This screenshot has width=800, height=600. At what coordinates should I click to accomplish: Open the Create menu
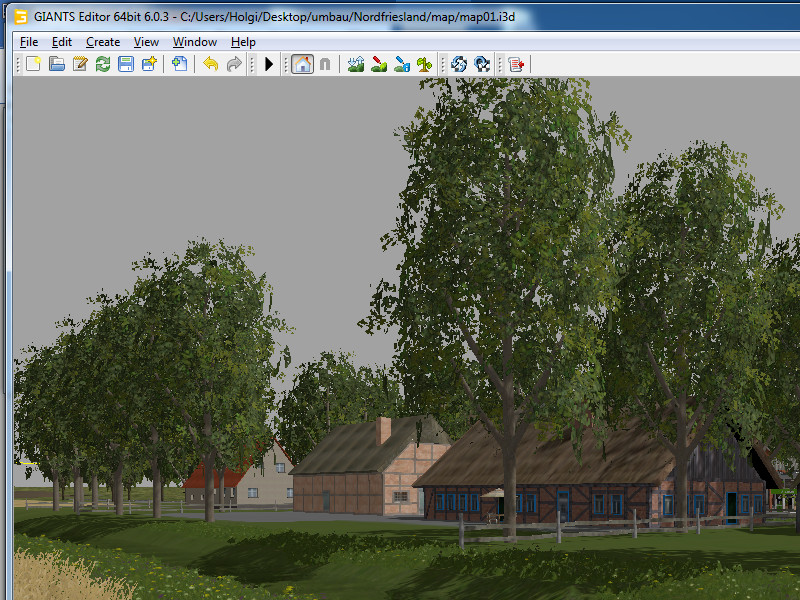point(103,42)
